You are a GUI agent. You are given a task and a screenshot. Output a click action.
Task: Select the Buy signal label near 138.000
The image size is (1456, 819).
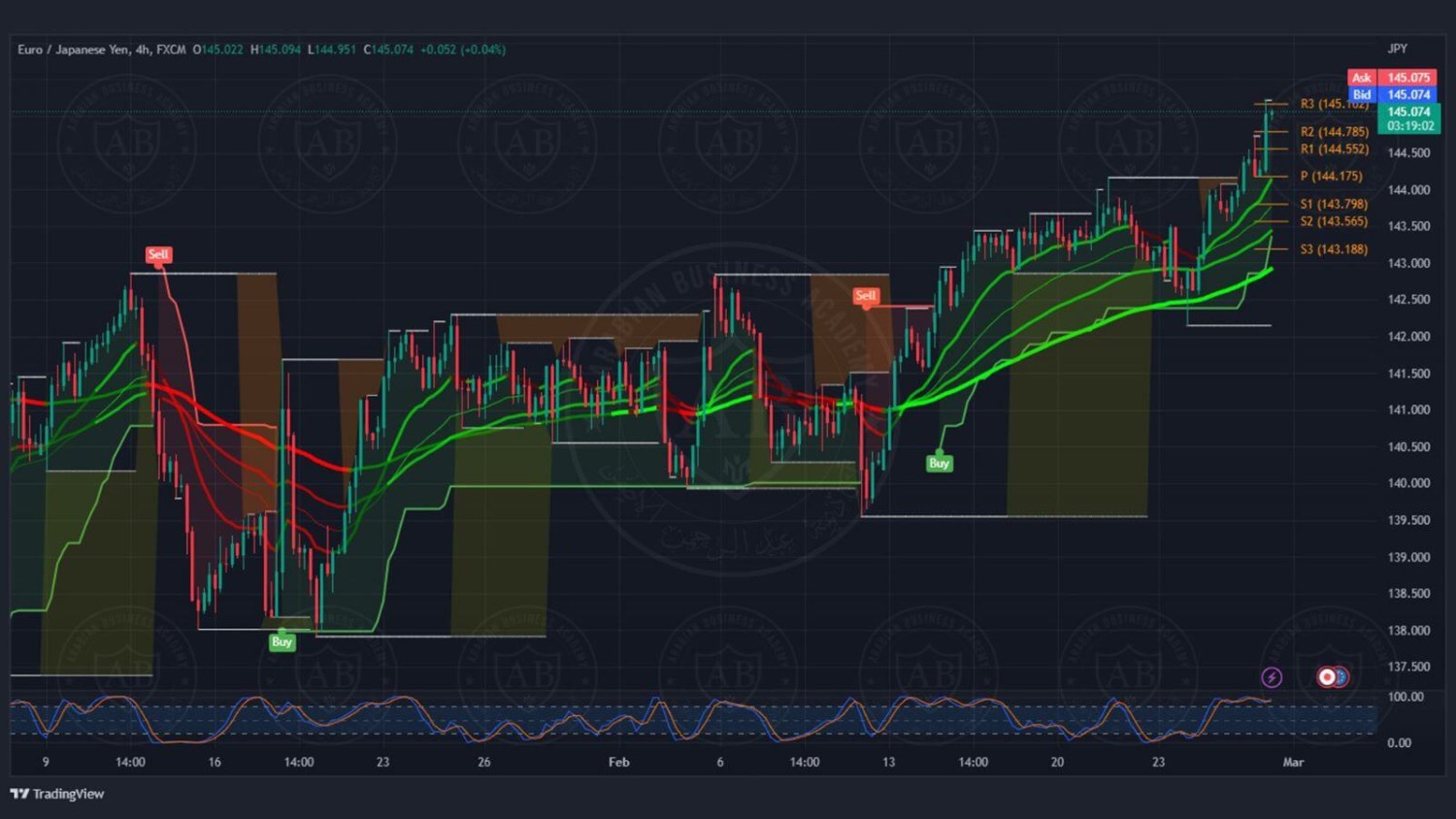[x=281, y=641]
